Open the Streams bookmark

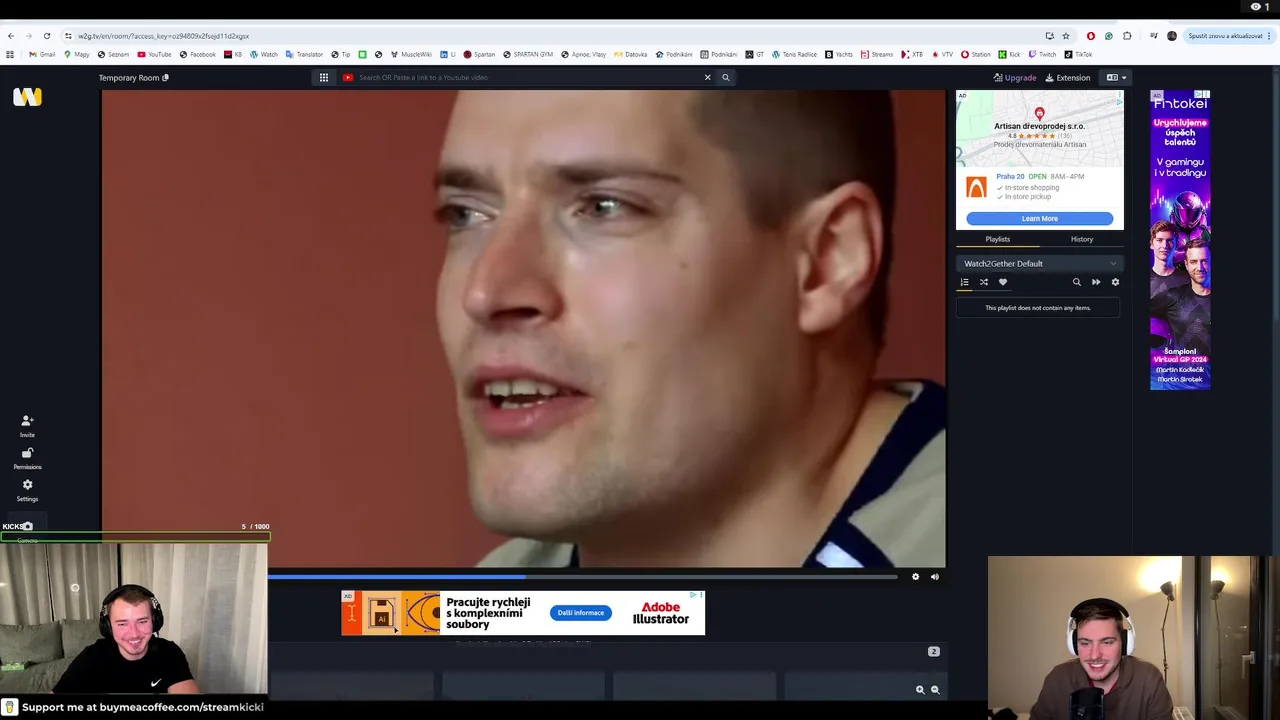[877, 54]
